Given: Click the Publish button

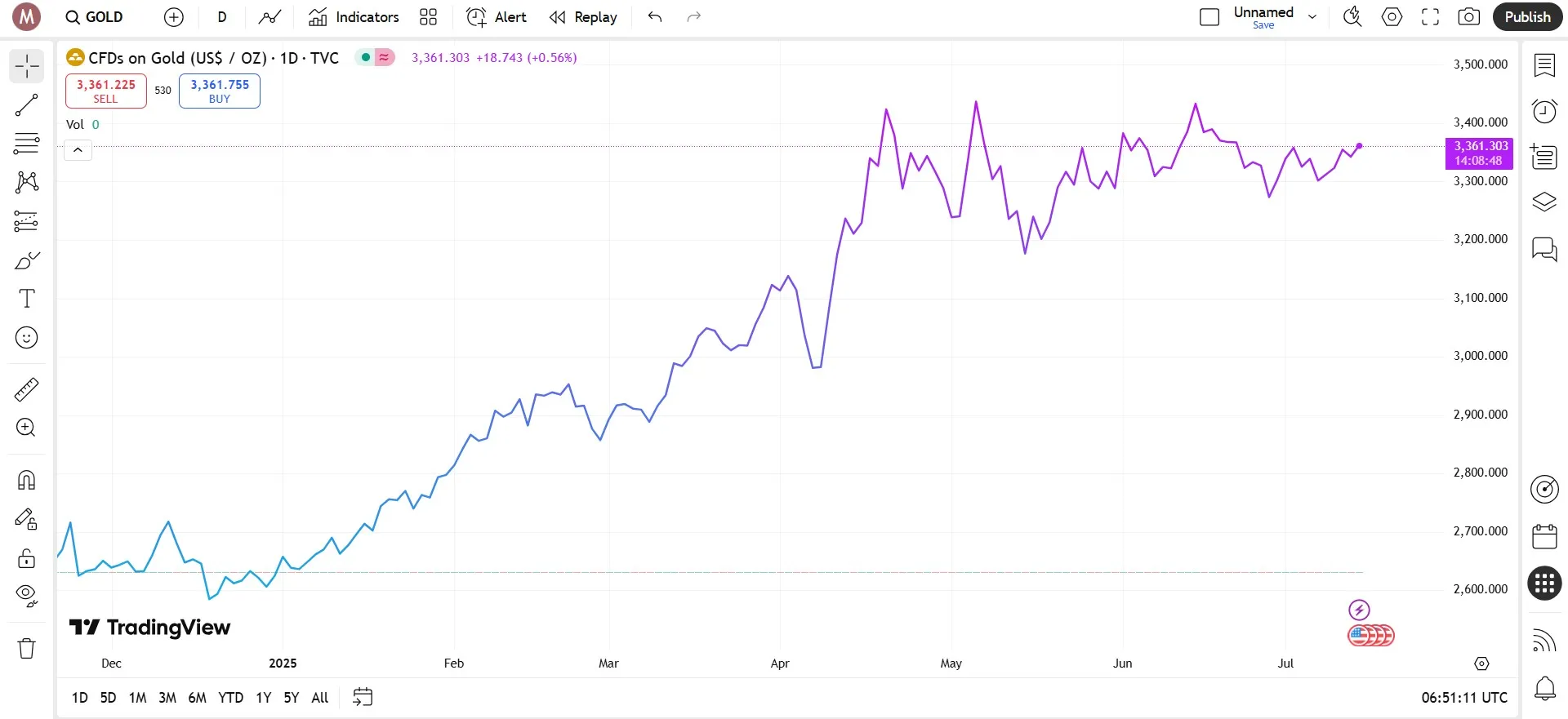Looking at the screenshot, I should pos(1527,17).
